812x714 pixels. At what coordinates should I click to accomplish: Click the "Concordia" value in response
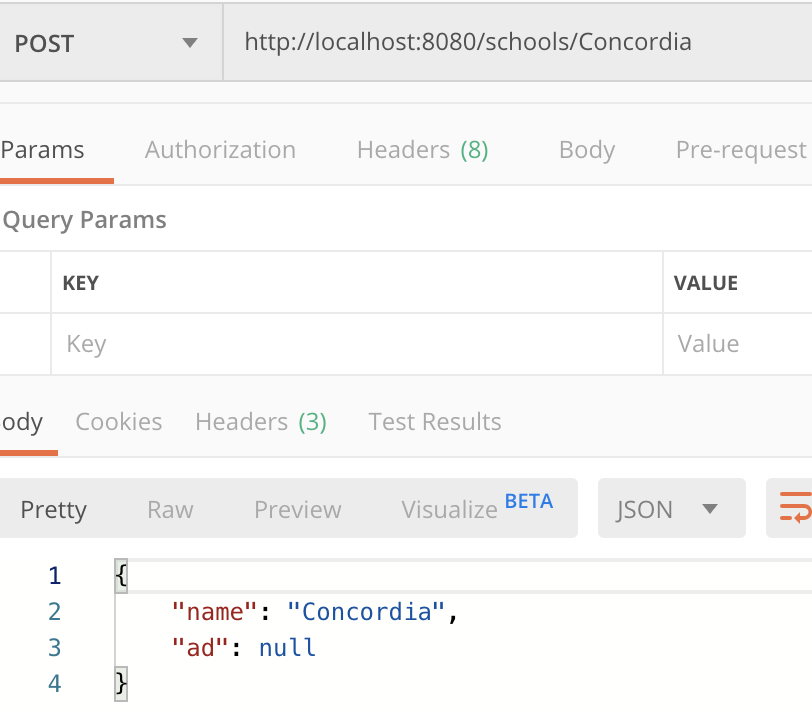(x=366, y=612)
